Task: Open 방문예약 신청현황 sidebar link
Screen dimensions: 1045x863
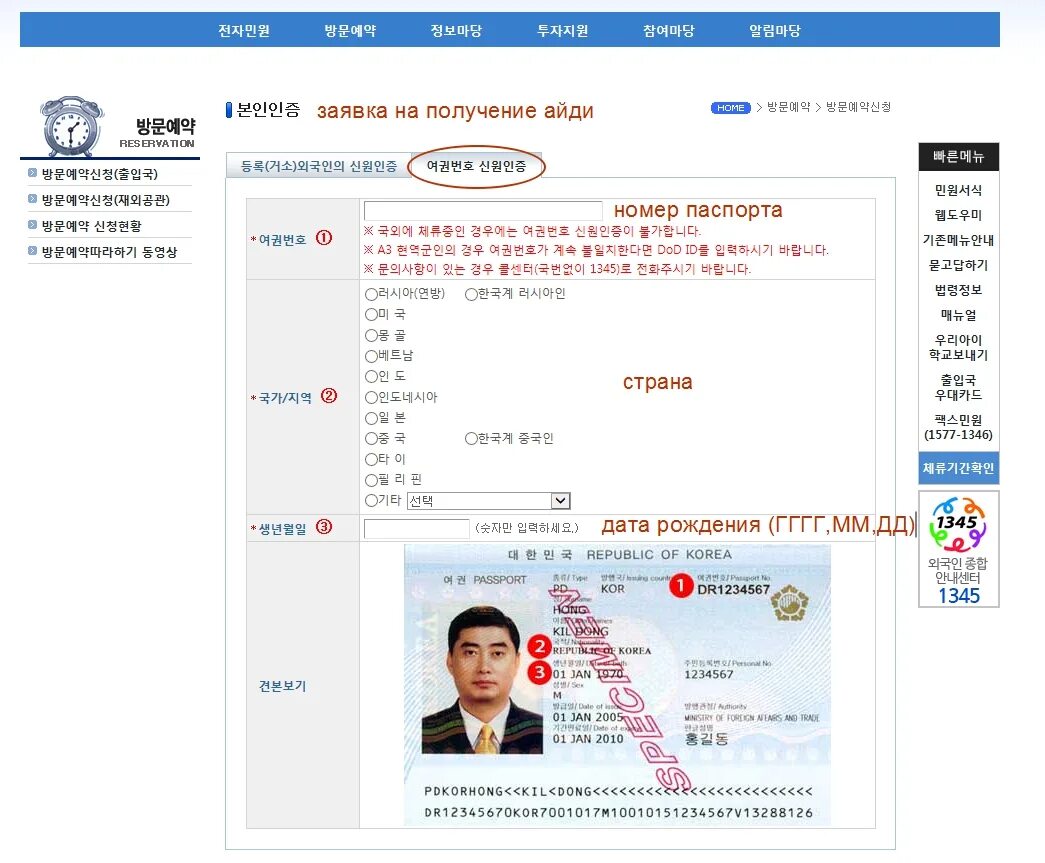Action: (91, 226)
